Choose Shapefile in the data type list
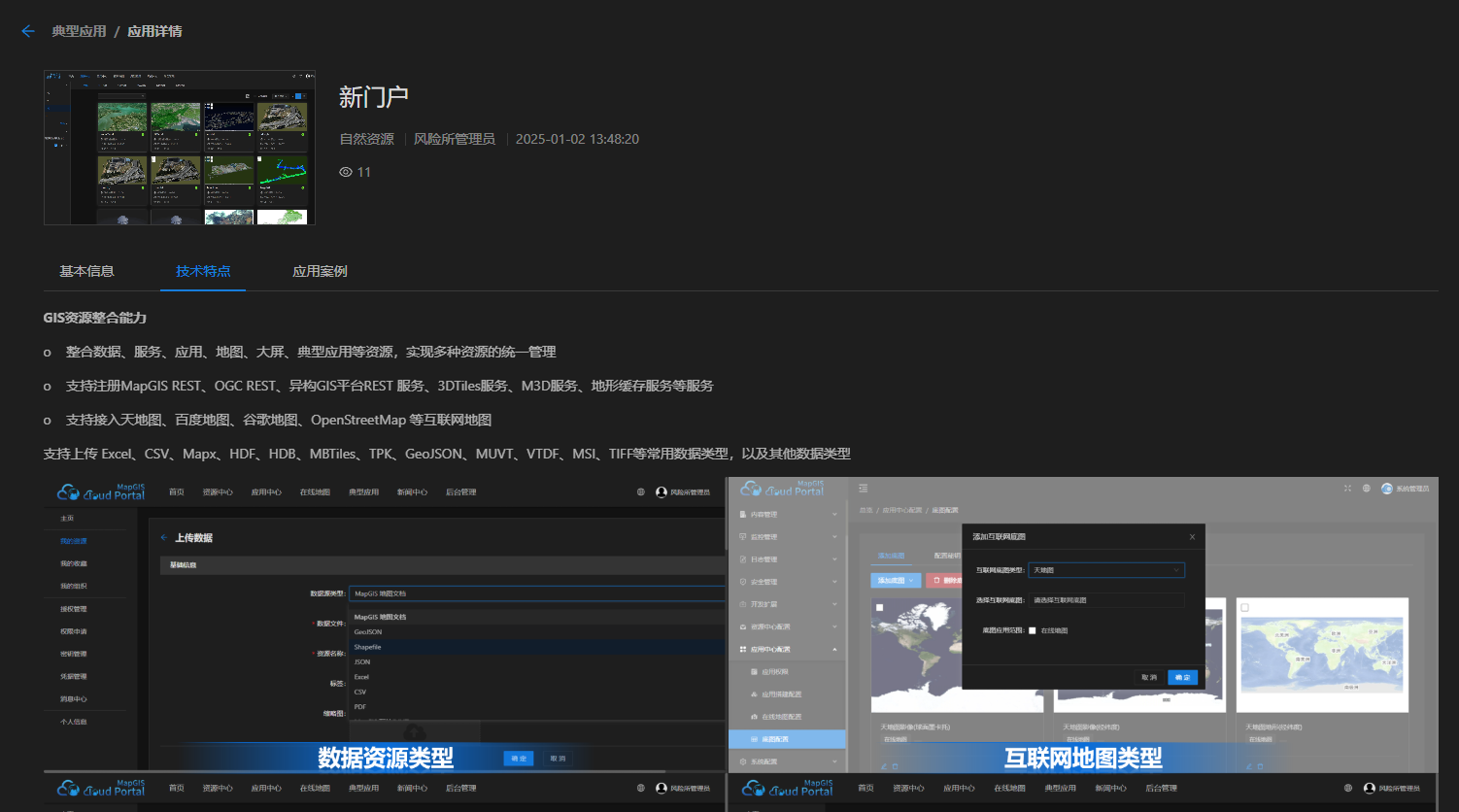The image size is (1459, 812). point(368,647)
